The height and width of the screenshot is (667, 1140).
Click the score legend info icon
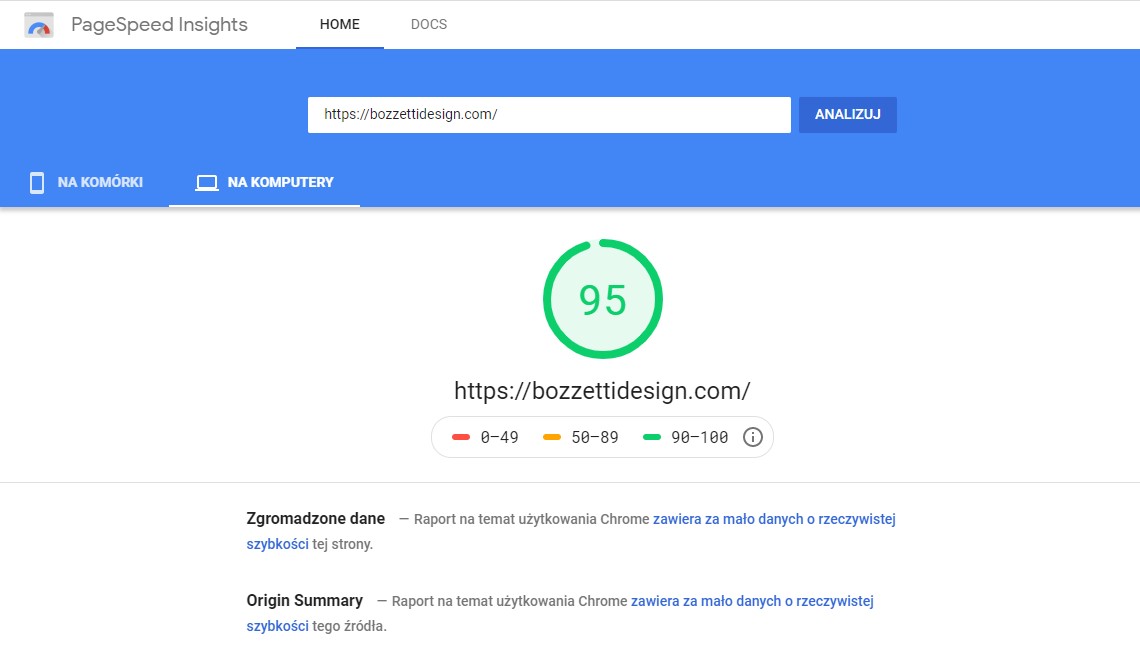(x=752, y=437)
